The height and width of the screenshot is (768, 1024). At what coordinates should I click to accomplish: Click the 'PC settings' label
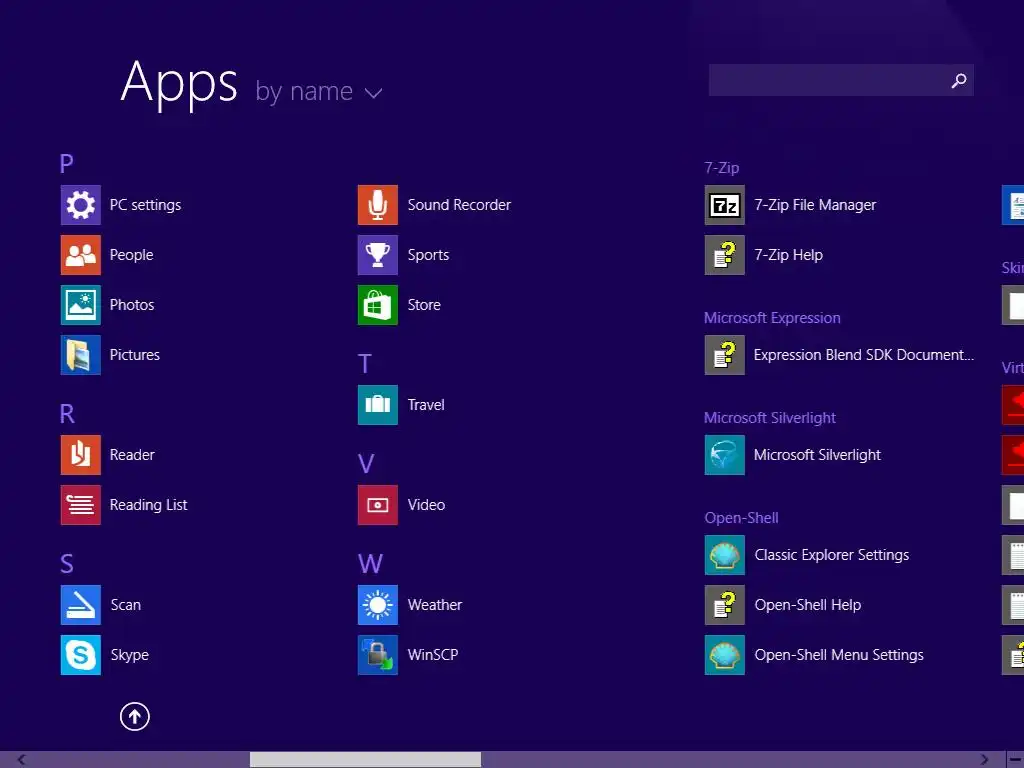click(145, 205)
